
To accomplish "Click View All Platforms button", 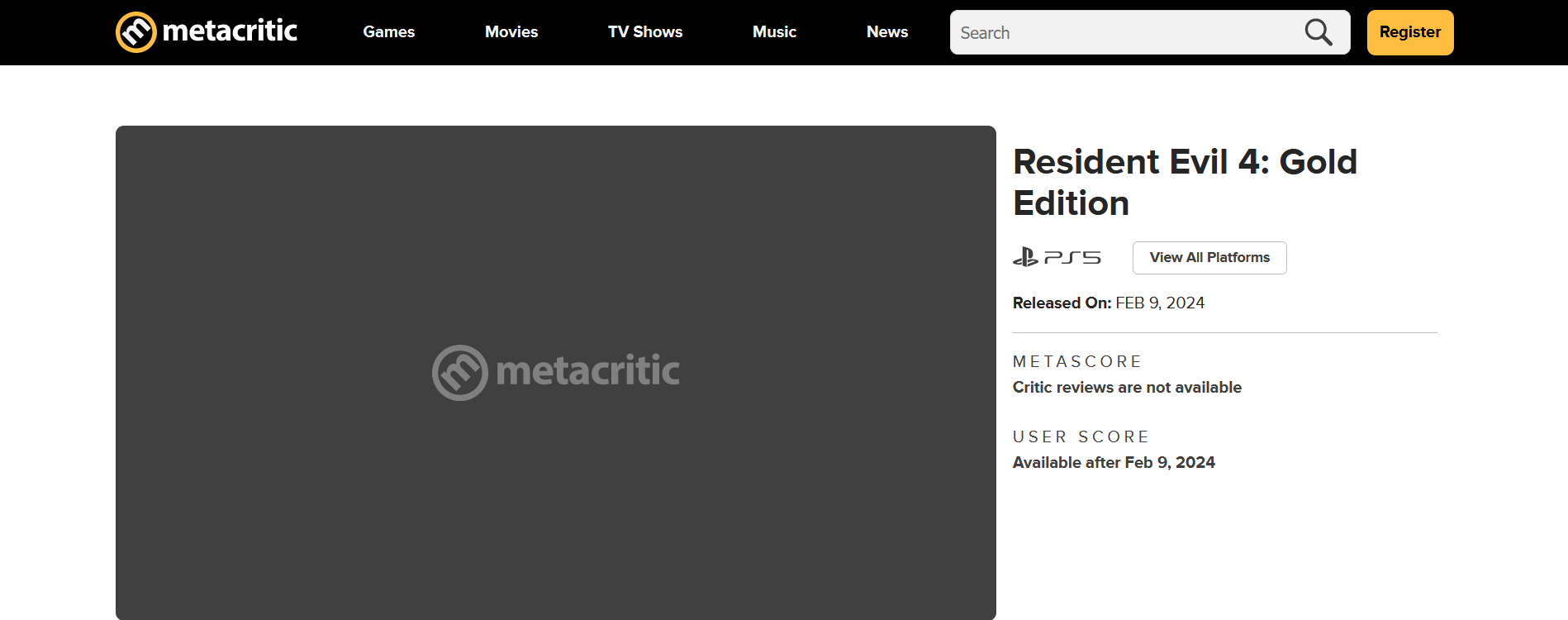I will [x=1209, y=258].
